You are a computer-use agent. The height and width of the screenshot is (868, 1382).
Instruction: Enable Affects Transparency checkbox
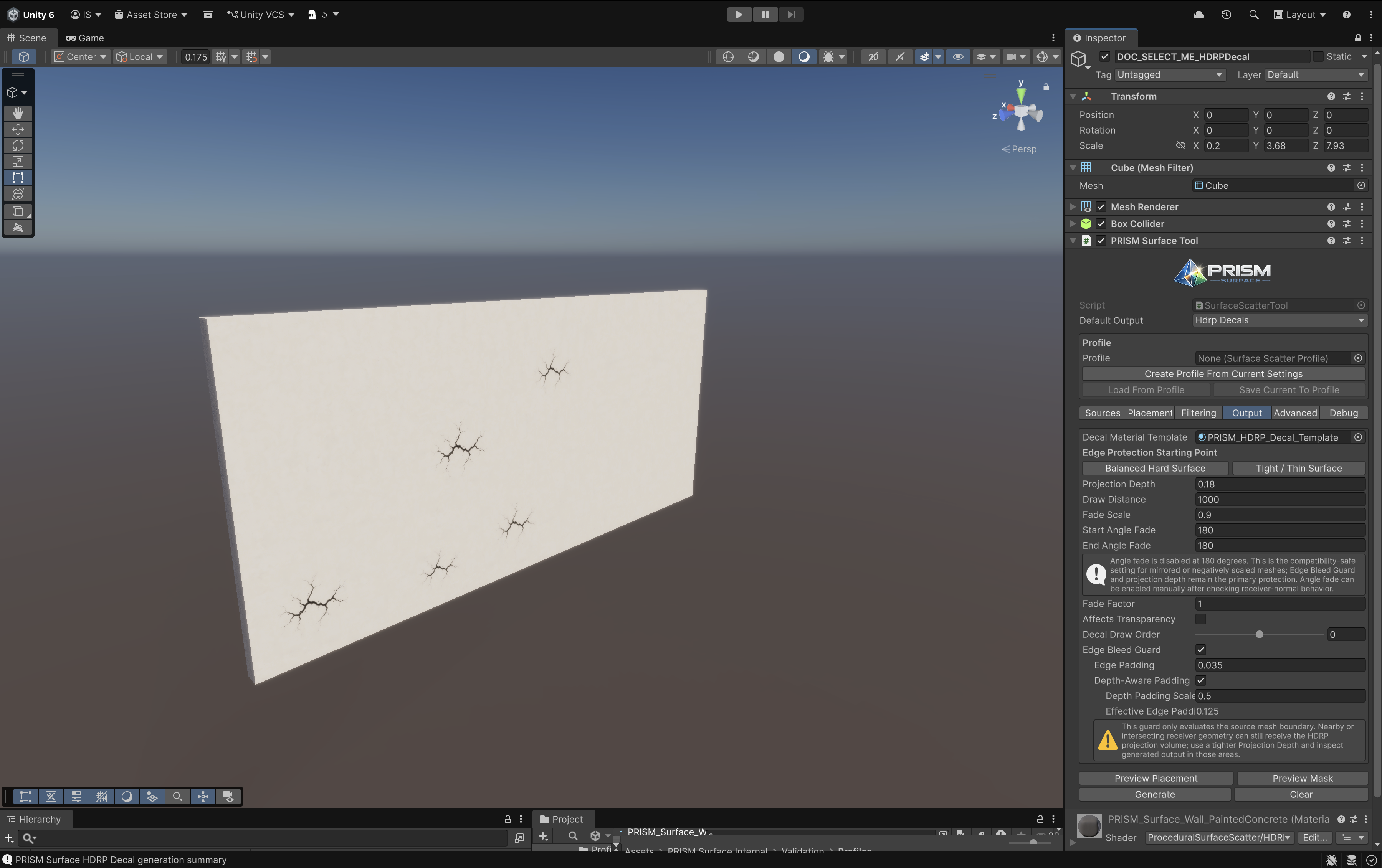click(1201, 619)
